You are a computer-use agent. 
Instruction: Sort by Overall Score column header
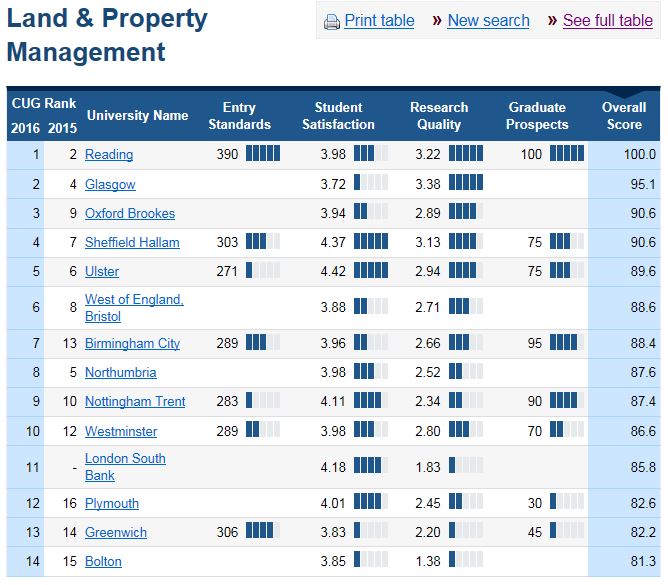pyautogui.click(x=624, y=115)
